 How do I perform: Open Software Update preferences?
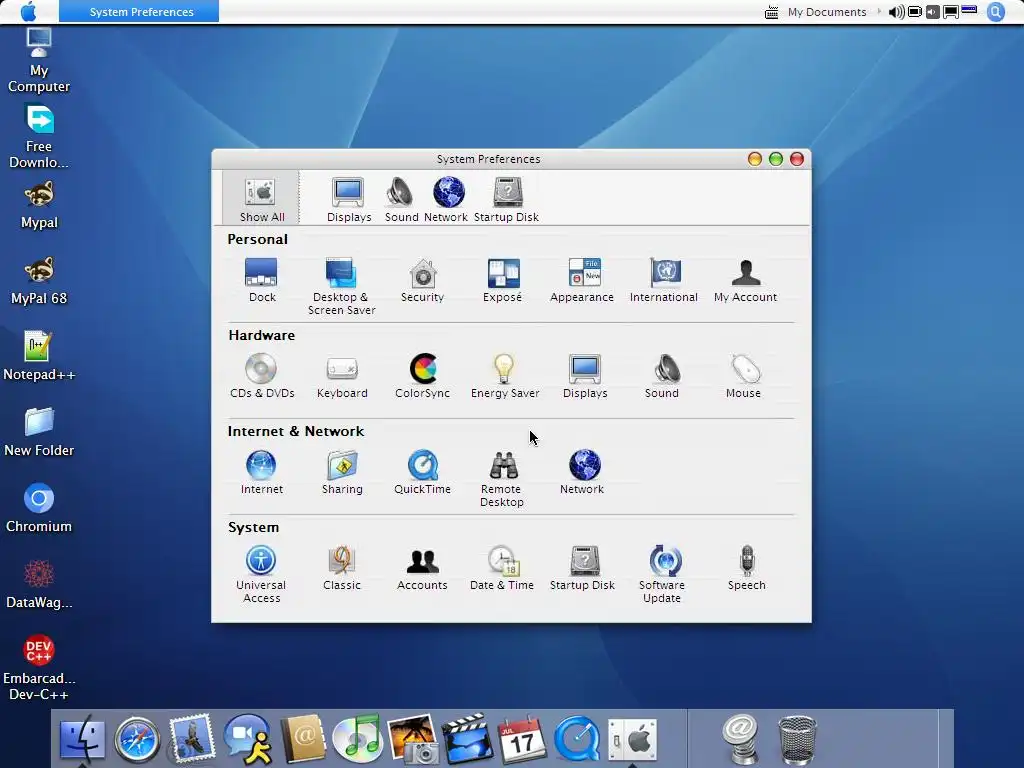[663, 575]
